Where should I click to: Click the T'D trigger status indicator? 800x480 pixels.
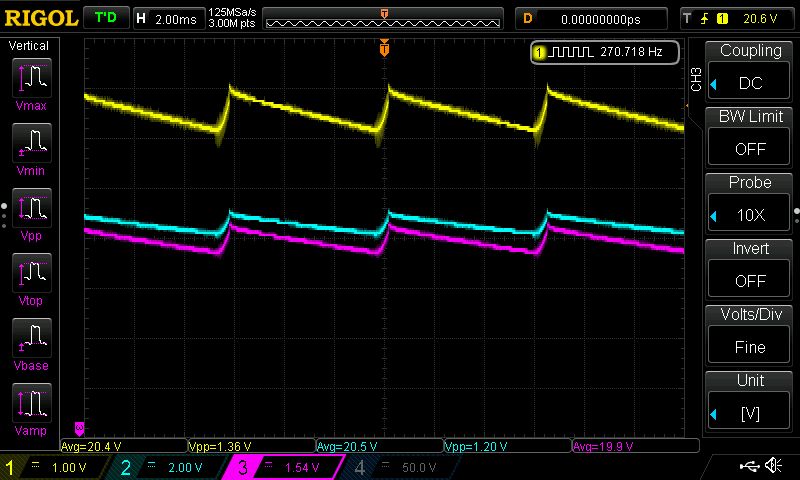[x=106, y=18]
